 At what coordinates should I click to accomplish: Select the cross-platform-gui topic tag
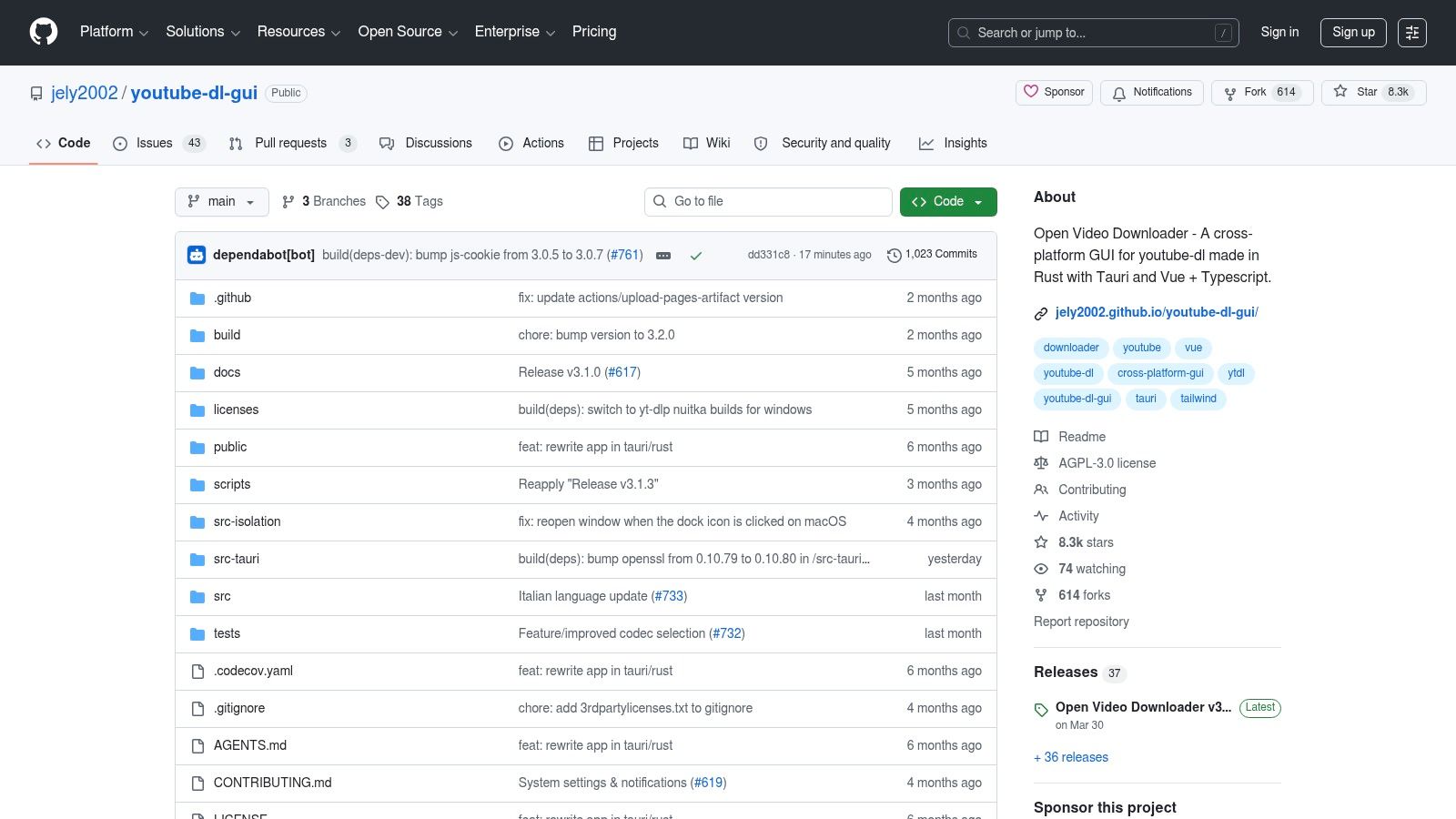click(1160, 373)
